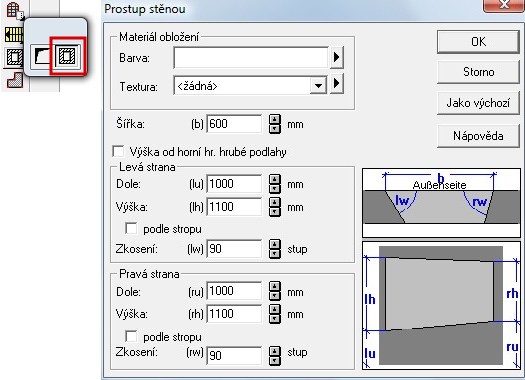The width and height of the screenshot is (525, 380).
Task: Click the left Dole (lu) input field
Action: [234, 184]
